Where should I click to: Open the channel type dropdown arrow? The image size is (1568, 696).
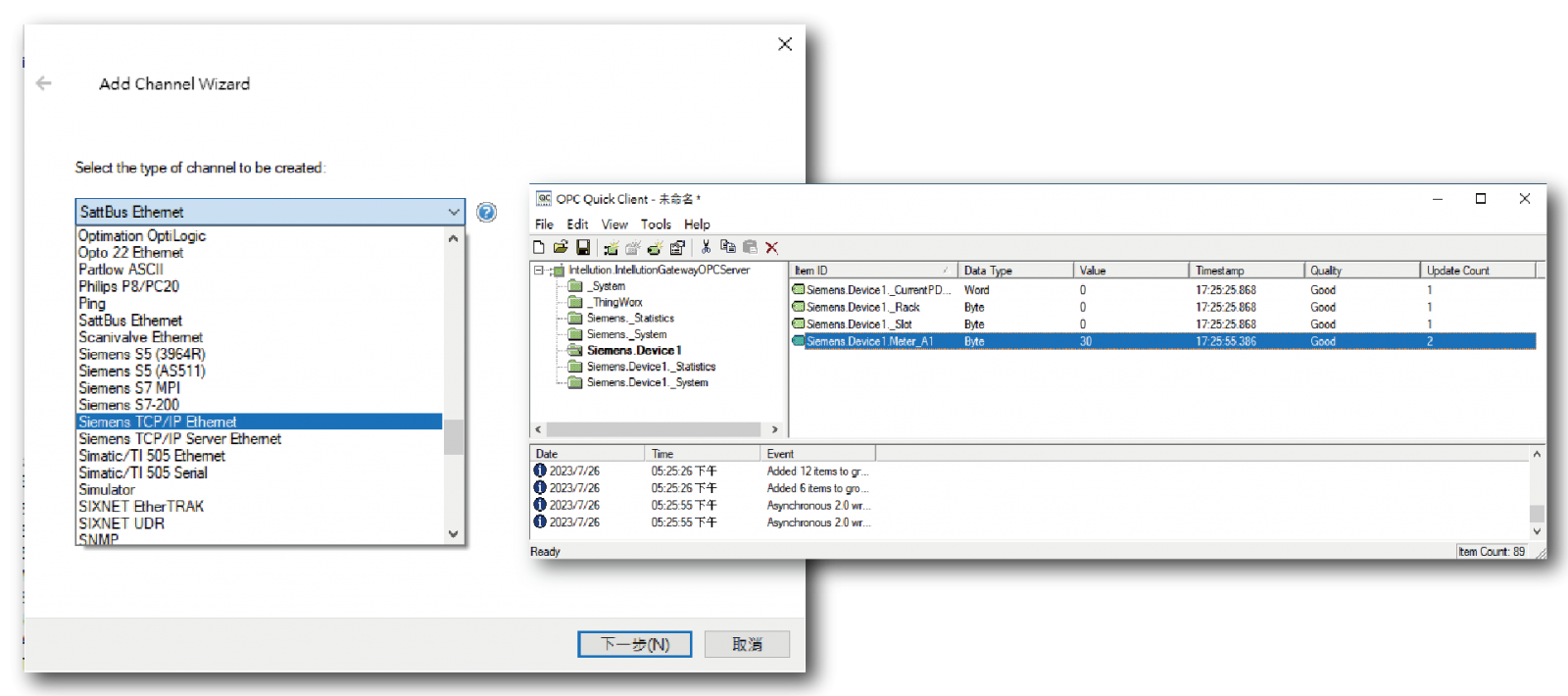point(454,213)
